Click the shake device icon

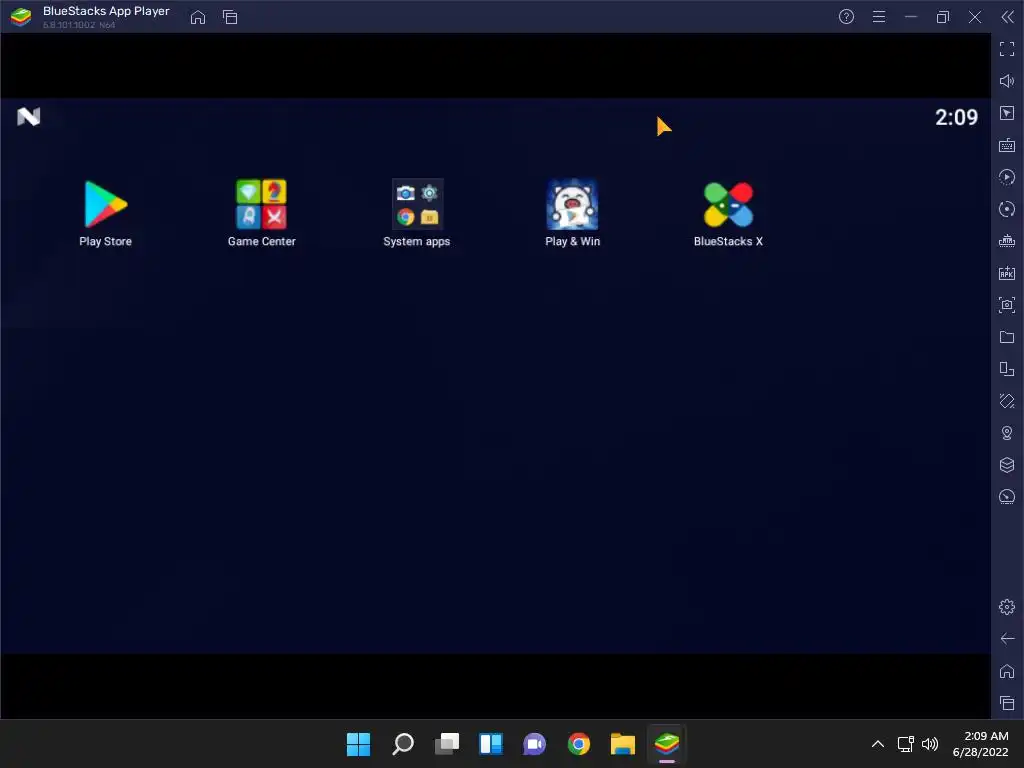click(x=1007, y=401)
